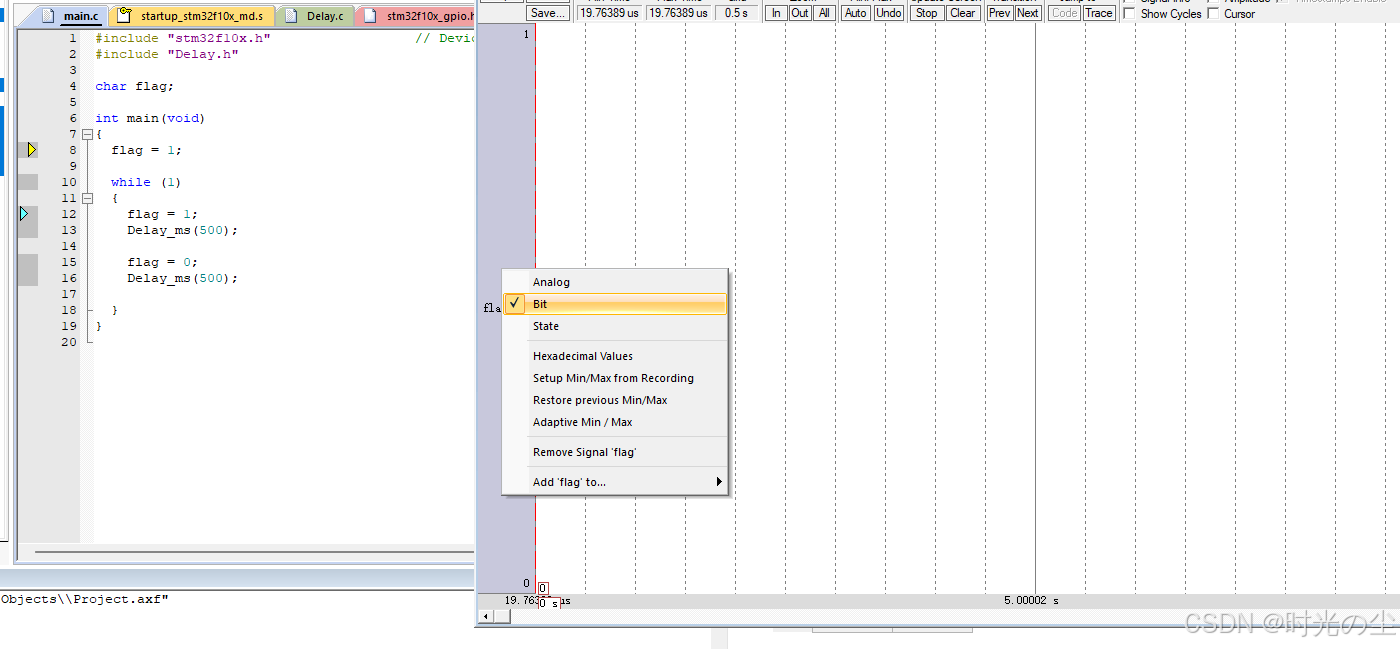Viewport: 1400px width, 649px height.
Task: Click the 'char flag;' declaration line
Action: pyautogui.click(x=134, y=86)
